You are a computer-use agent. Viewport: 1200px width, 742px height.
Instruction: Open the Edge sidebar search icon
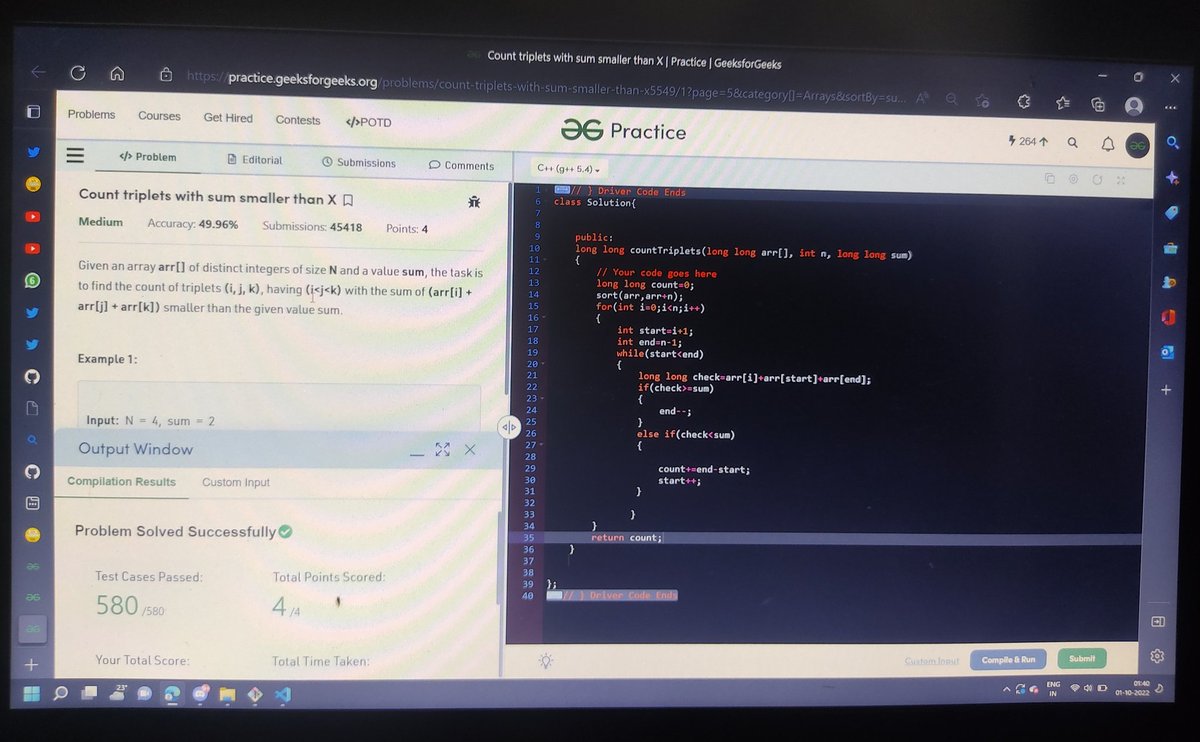click(1173, 144)
